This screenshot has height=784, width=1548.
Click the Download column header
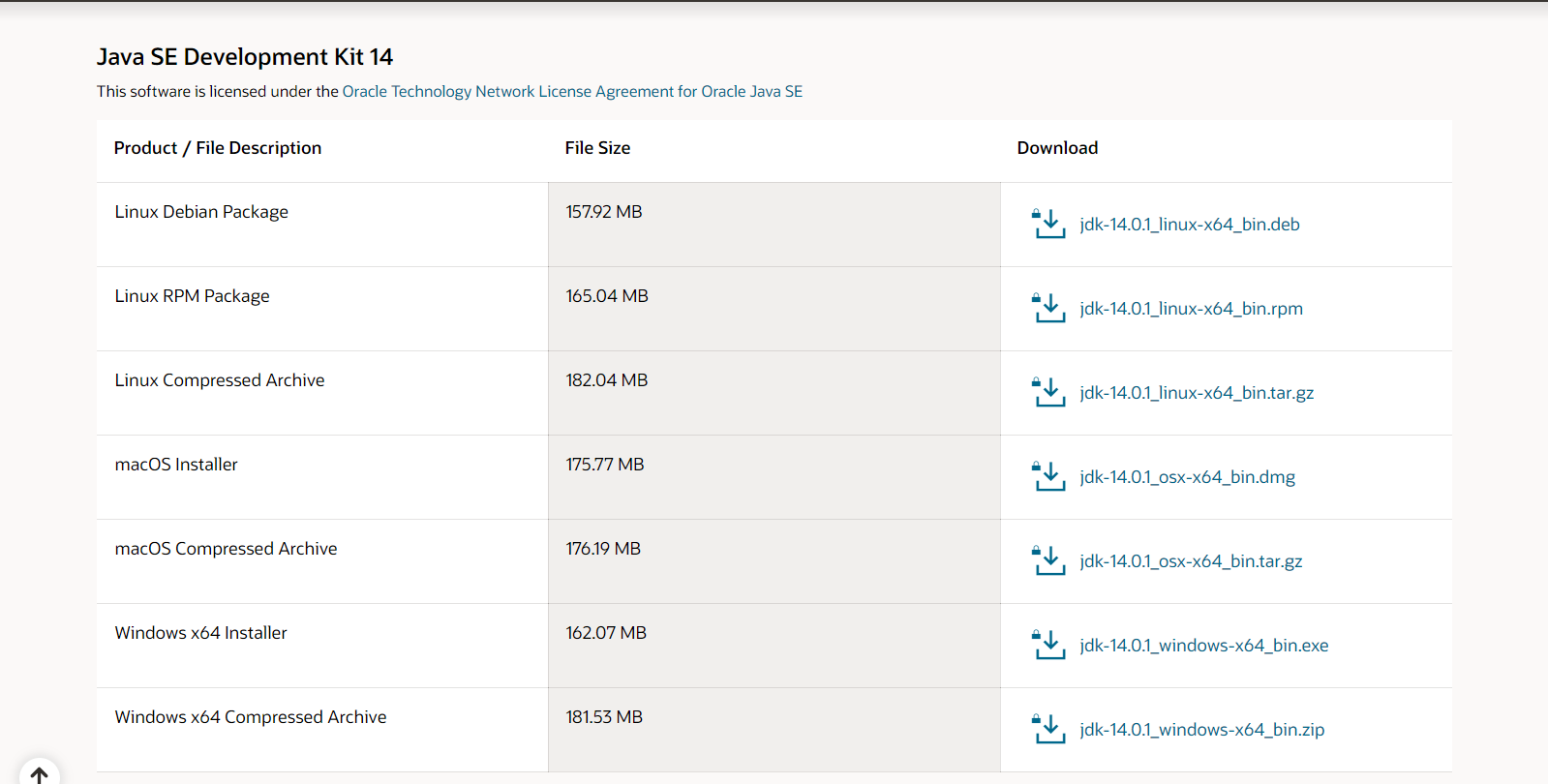coord(1057,148)
